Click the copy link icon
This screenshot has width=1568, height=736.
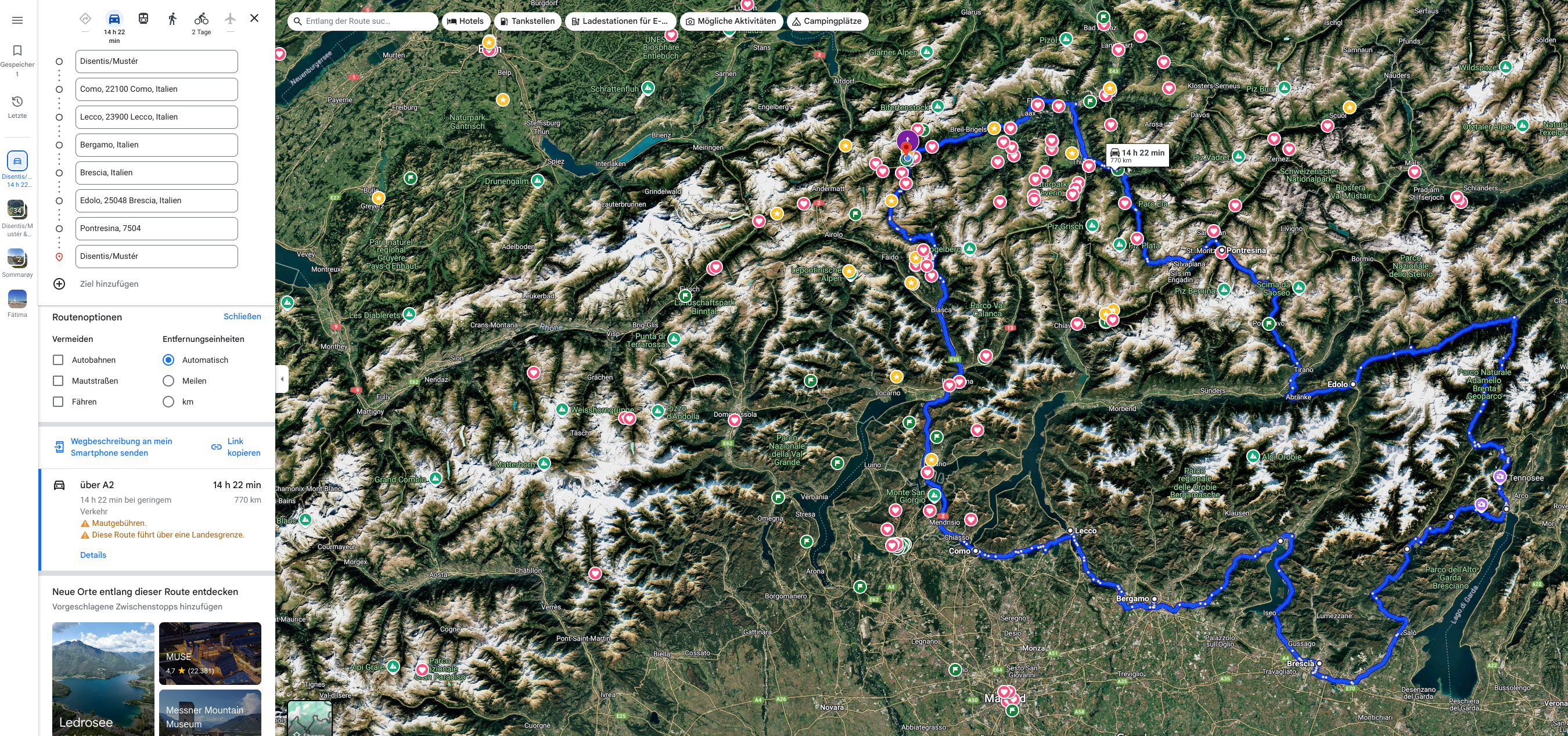[216, 447]
